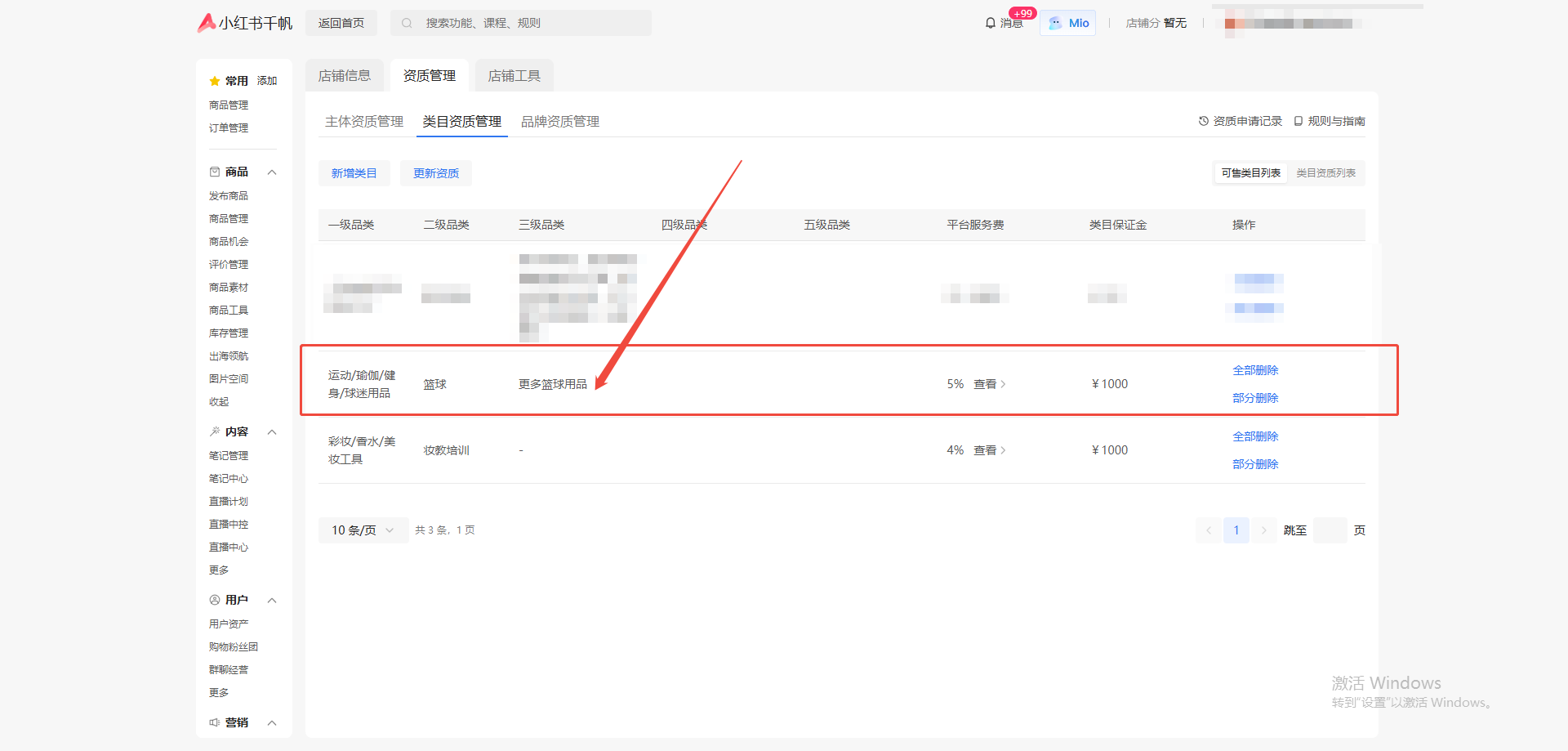1568x751 pixels.
Task: Open the Mio assistant
Action: click(x=1068, y=23)
